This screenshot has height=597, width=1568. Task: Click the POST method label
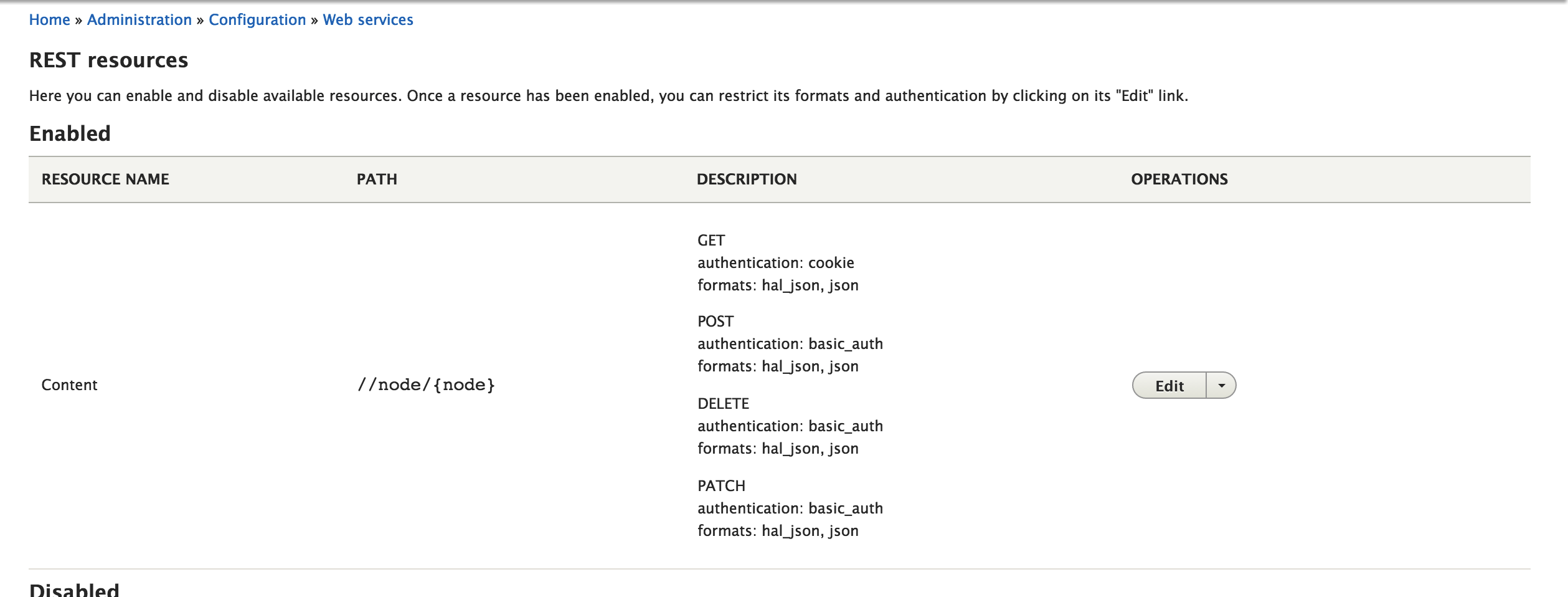point(716,322)
